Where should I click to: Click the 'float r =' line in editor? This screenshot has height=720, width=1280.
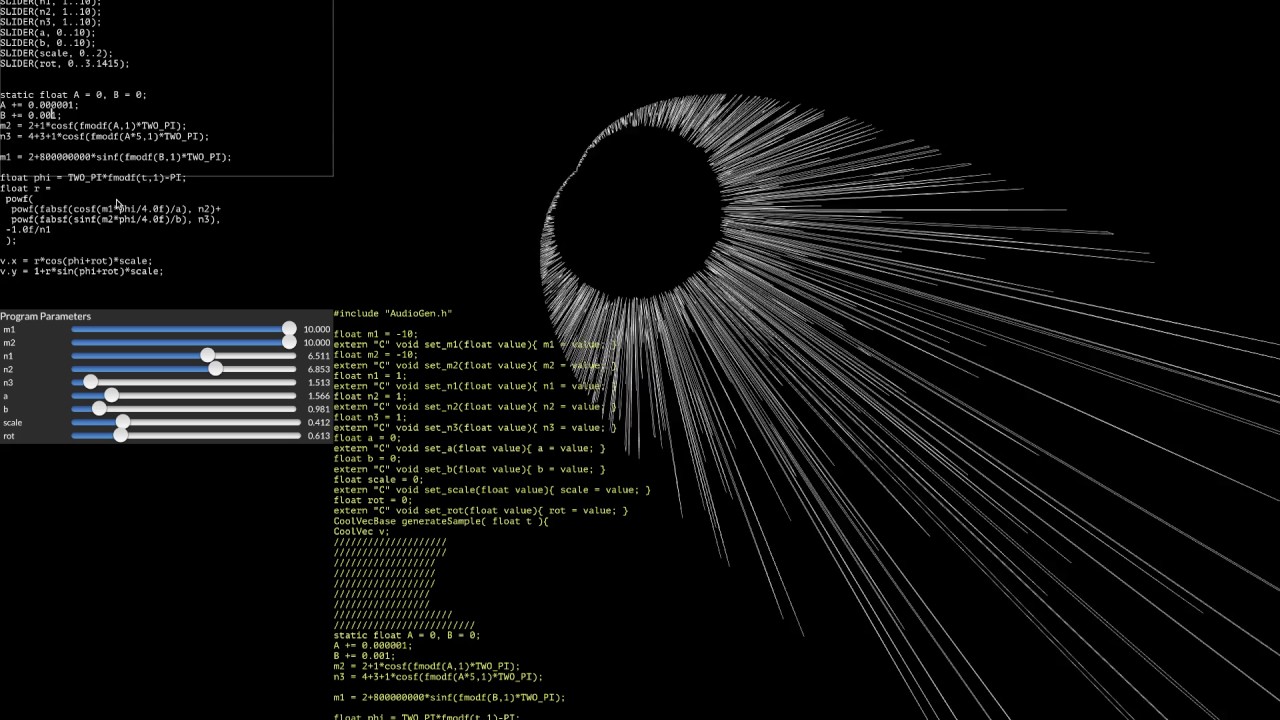pos(25,188)
